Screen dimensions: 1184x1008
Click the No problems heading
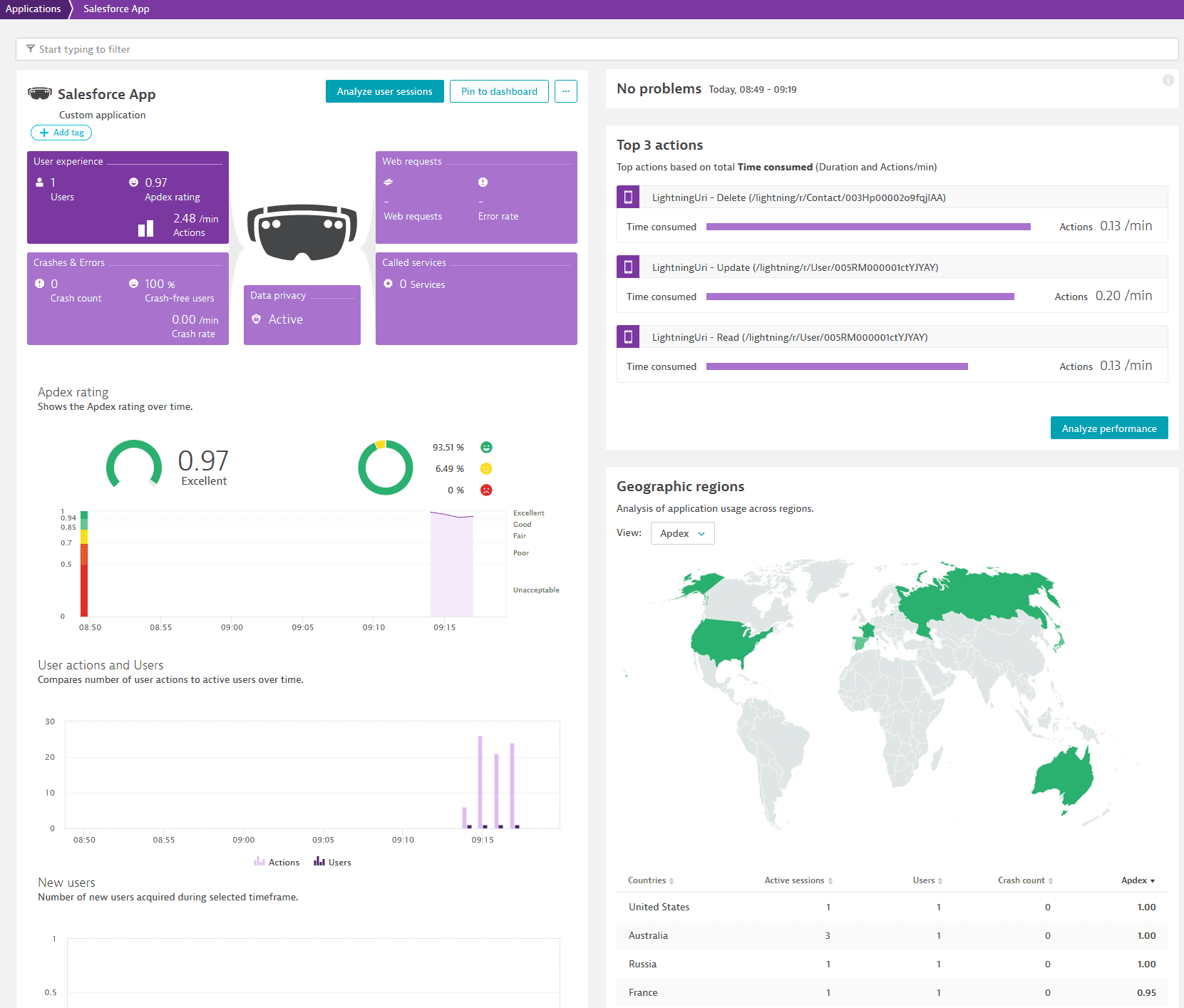click(659, 88)
